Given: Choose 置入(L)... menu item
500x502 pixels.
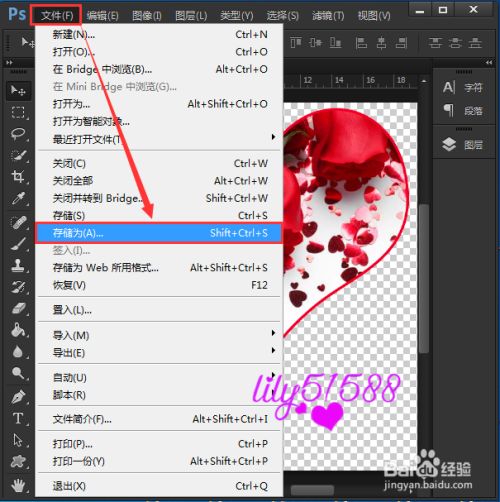Looking at the screenshot, I should click(159, 310).
